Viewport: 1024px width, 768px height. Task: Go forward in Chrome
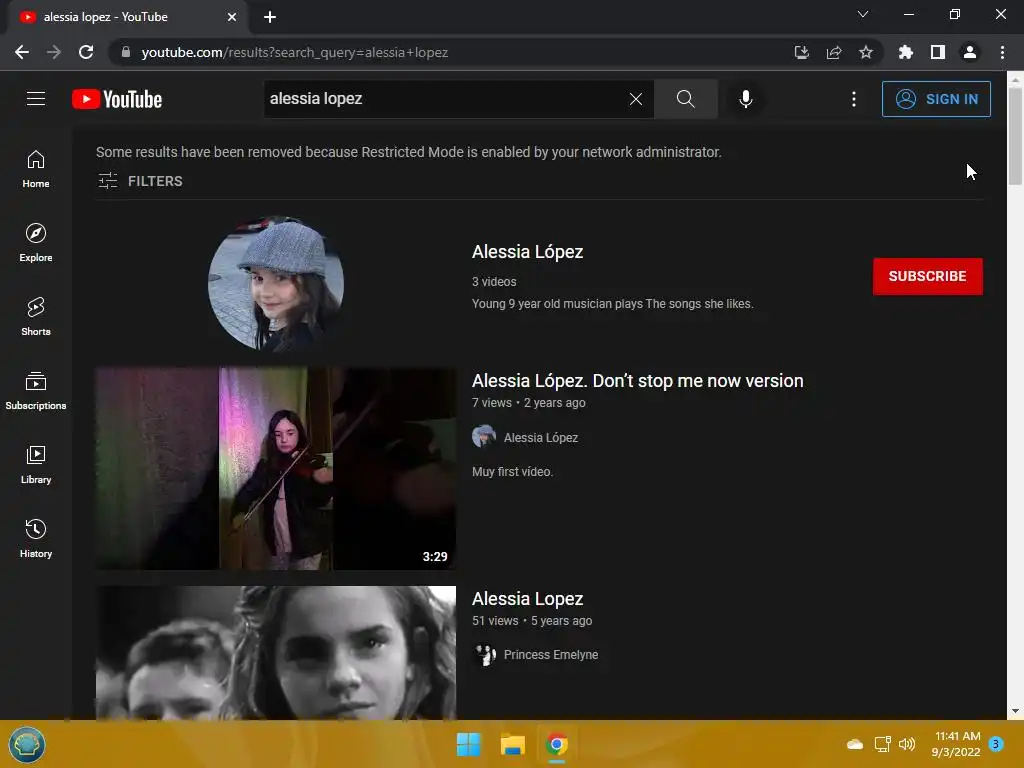[x=54, y=52]
